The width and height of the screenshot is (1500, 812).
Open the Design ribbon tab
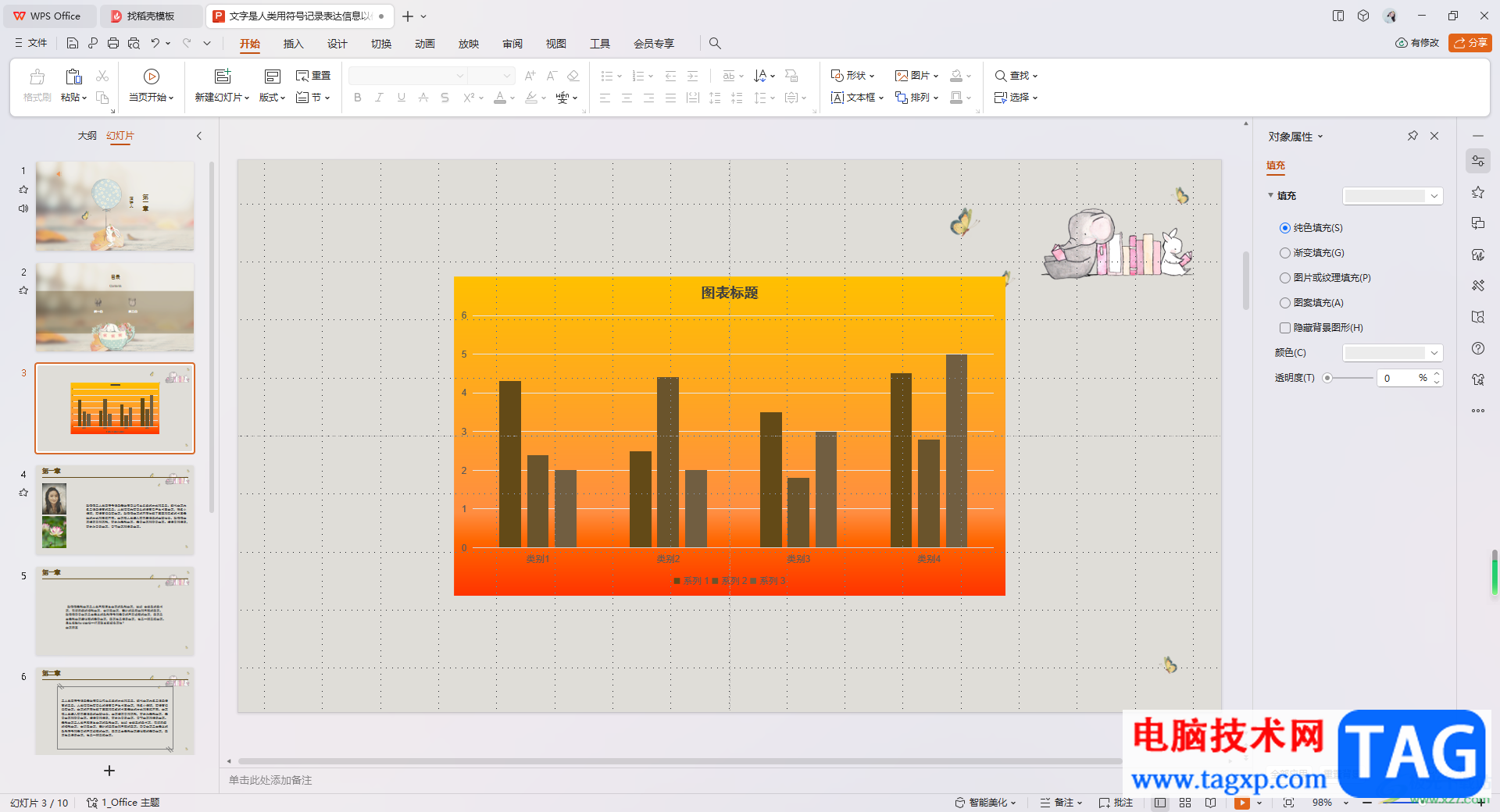point(337,44)
